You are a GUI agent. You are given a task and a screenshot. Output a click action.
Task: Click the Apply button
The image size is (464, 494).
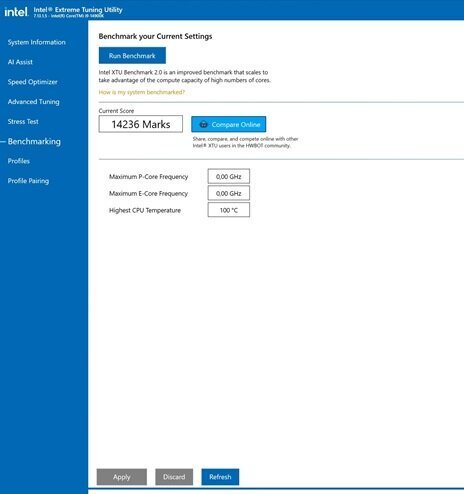pyautogui.click(x=122, y=477)
